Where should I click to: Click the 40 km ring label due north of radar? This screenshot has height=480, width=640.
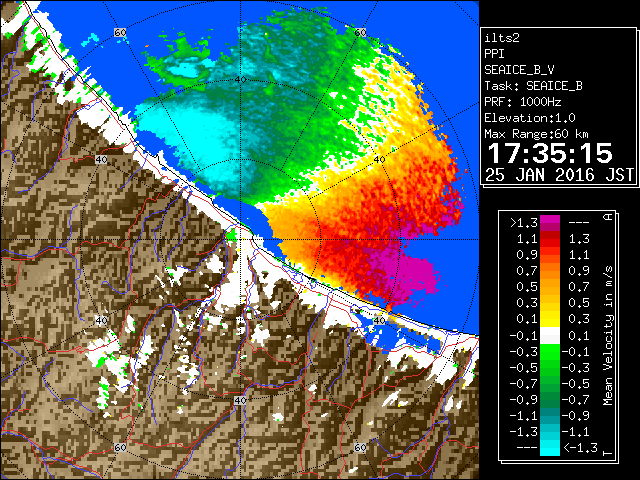(241, 80)
